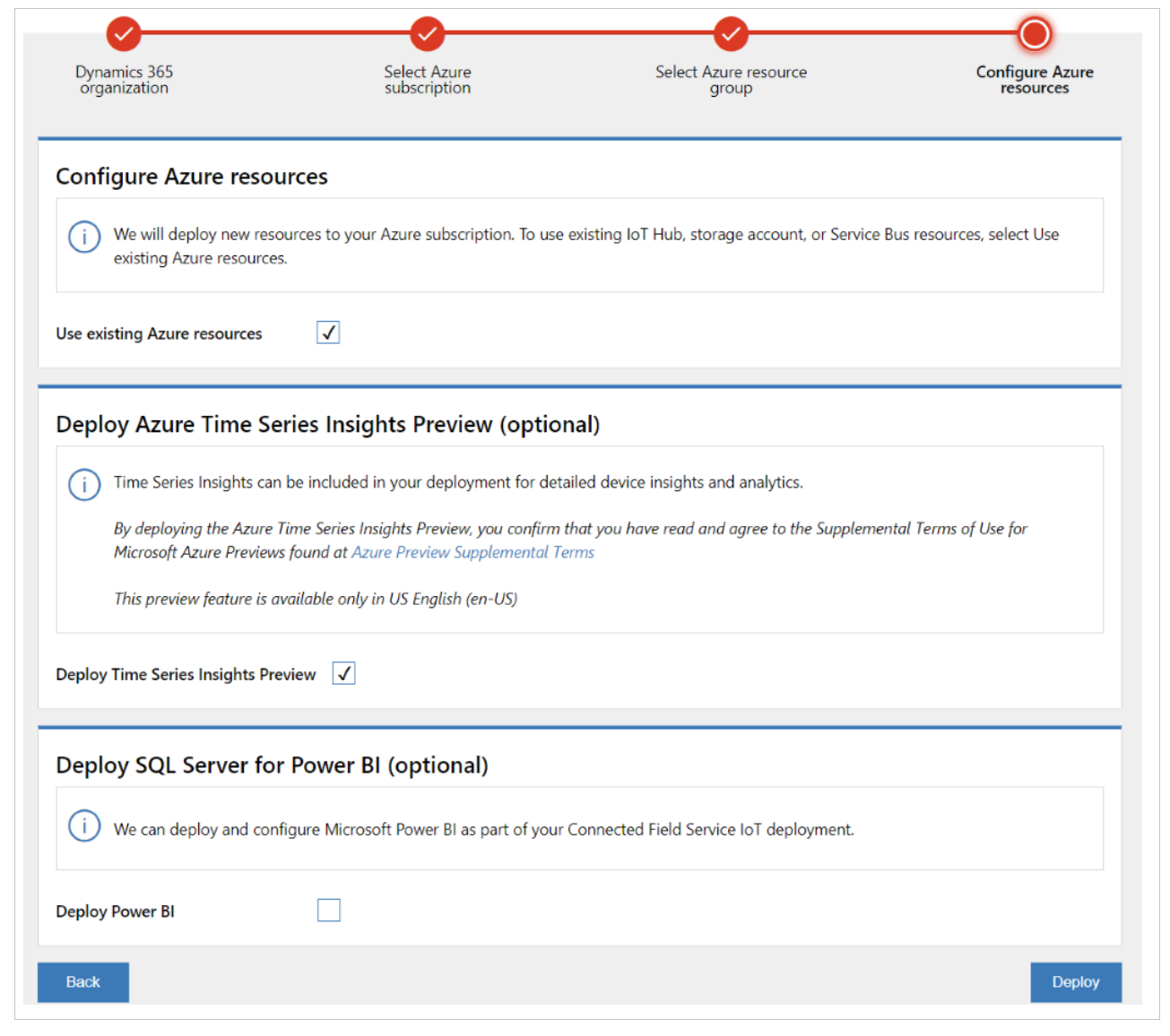Click the Configure Azure resources step circle
The height and width of the screenshot is (1036, 1170).
point(1035,34)
